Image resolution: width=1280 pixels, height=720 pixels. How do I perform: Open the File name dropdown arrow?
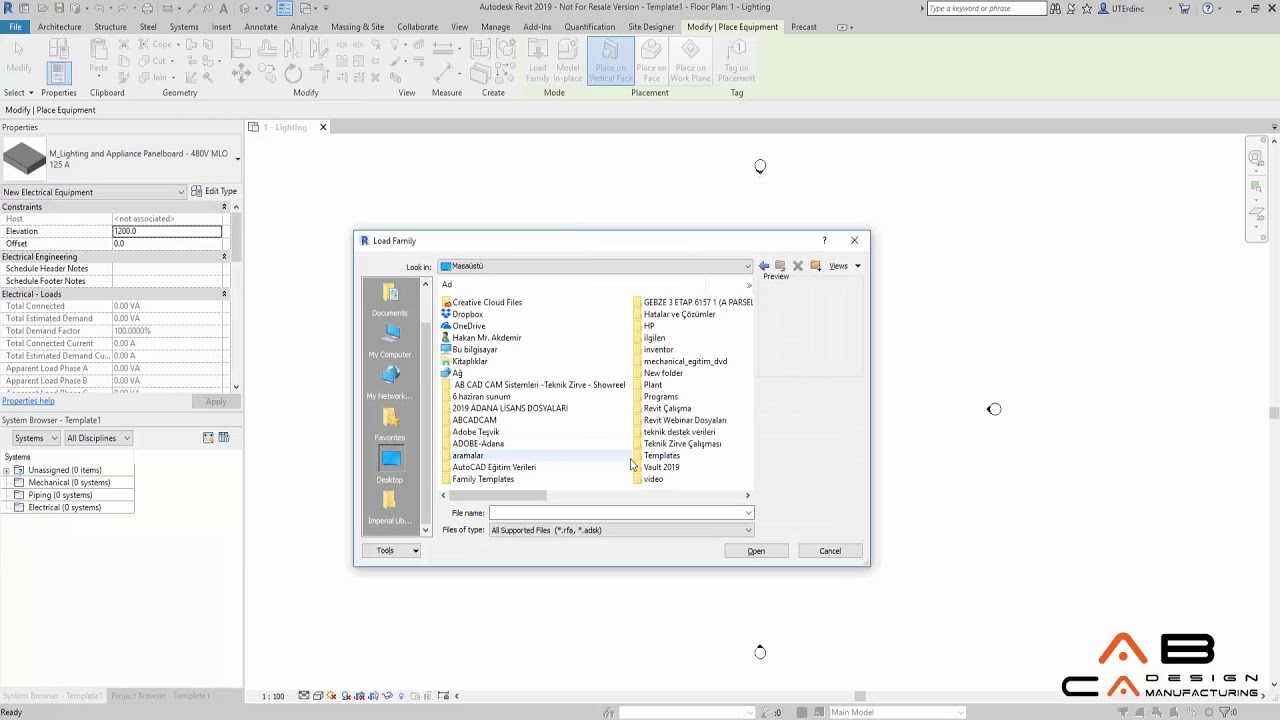point(748,513)
